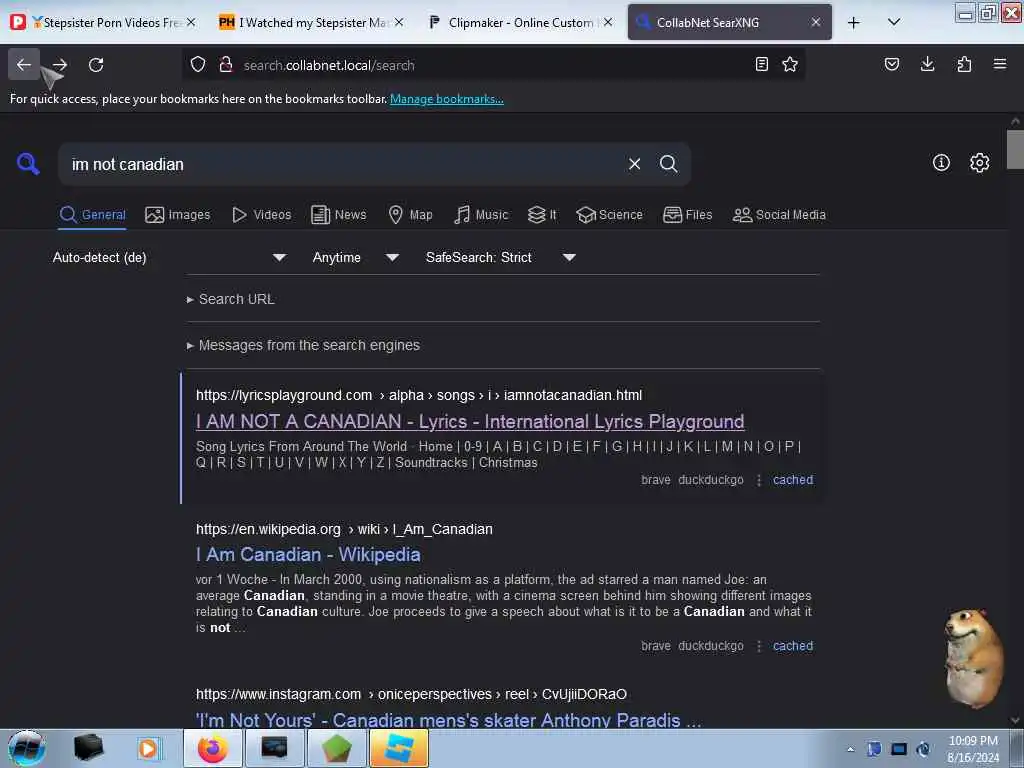Open the SafeSearch: Strict dropdown
The width and height of the screenshot is (1024, 768).
pyautogui.click(x=500, y=257)
